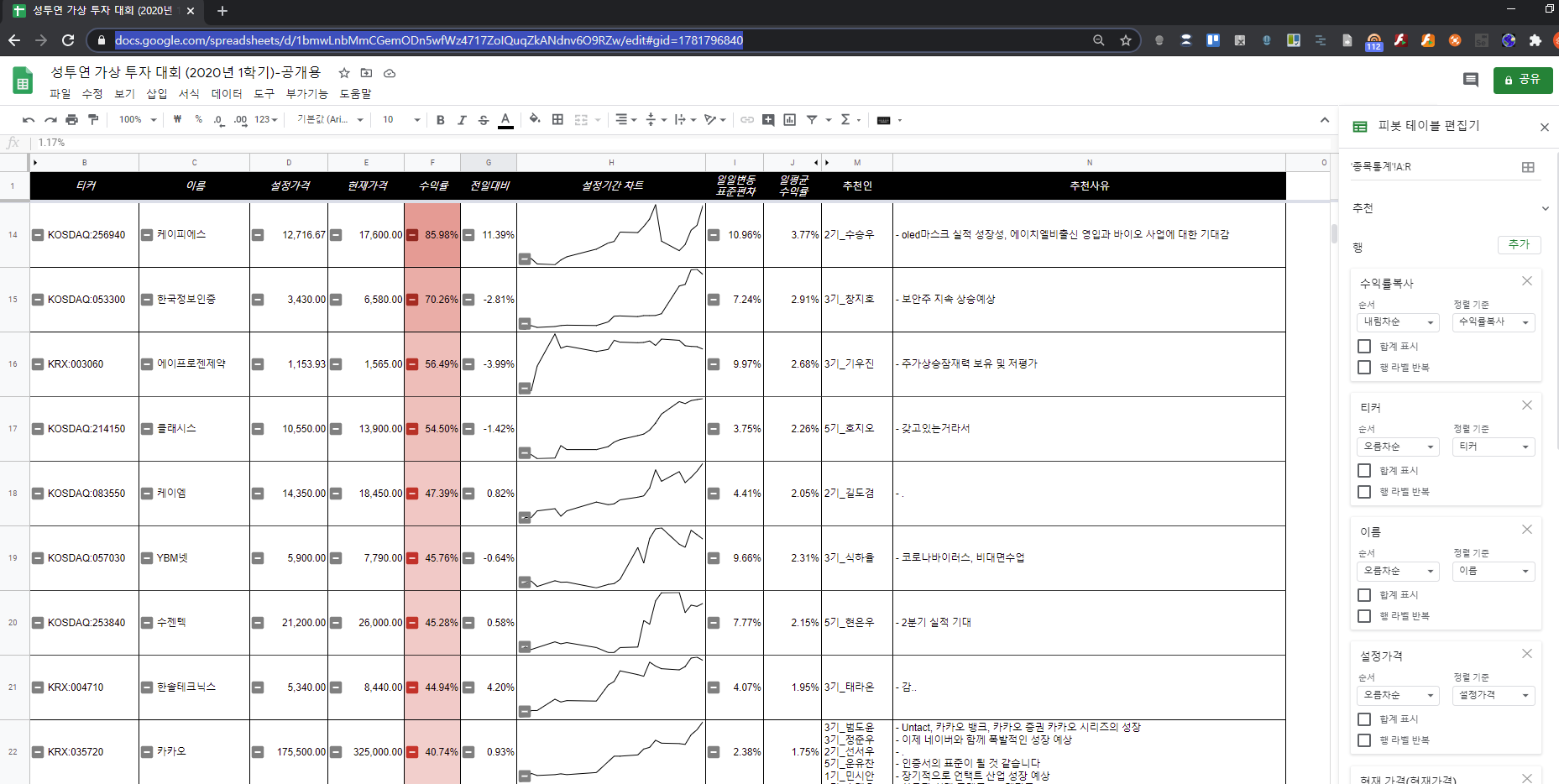
Task: Open the zoom 100% dropdown
Action: (x=138, y=120)
